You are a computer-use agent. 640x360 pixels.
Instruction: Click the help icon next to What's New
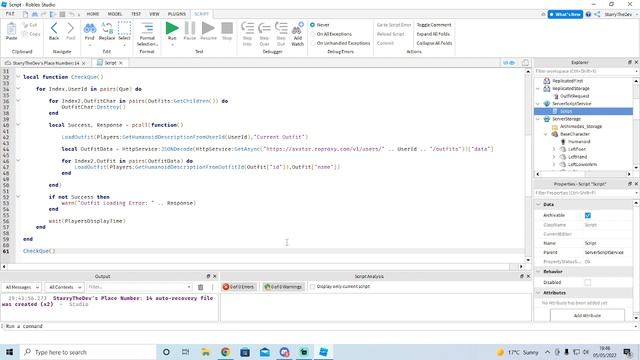click(588, 14)
